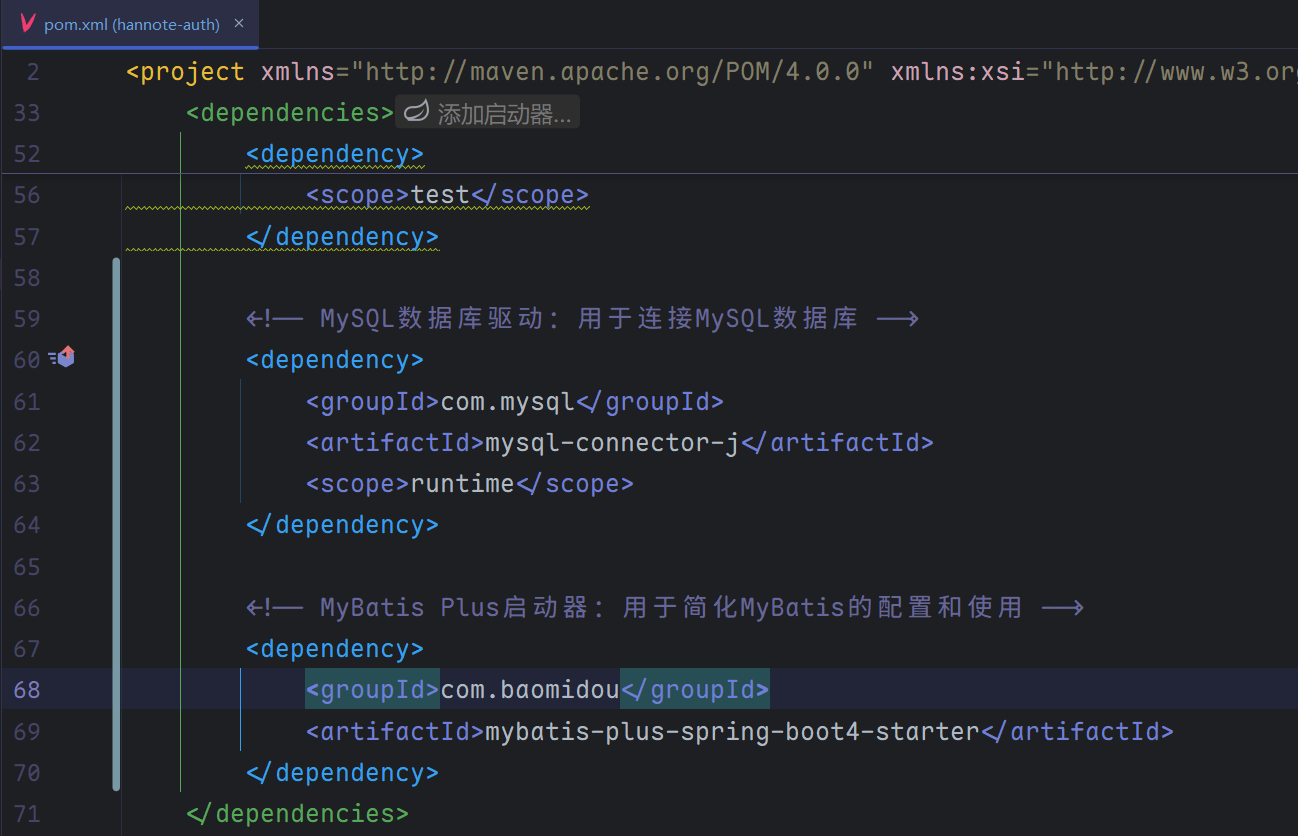Click line number 68 in the gutter
The height and width of the screenshot is (836, 1298).
click(27, 690)
